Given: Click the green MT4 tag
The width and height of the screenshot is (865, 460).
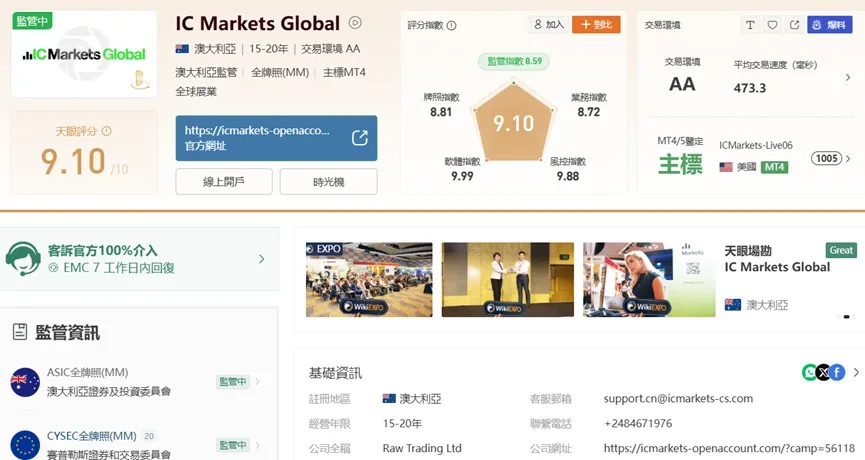Looking at the screenshot, I should [x=774, y=167].
